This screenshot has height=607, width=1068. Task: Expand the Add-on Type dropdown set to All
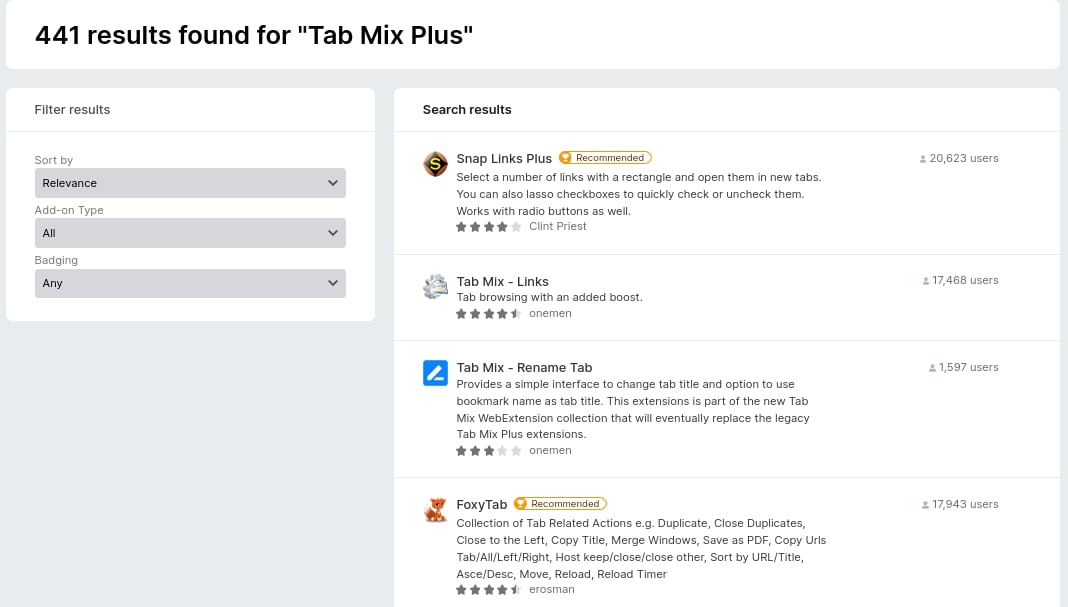click(x=190, y=233)
